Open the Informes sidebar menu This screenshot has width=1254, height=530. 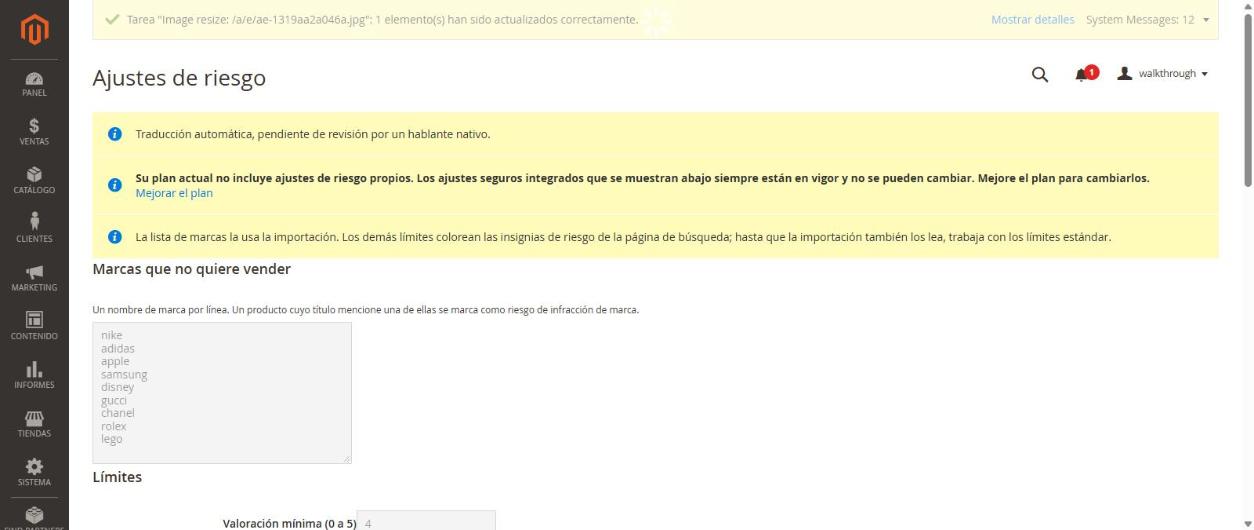(34, 375)
